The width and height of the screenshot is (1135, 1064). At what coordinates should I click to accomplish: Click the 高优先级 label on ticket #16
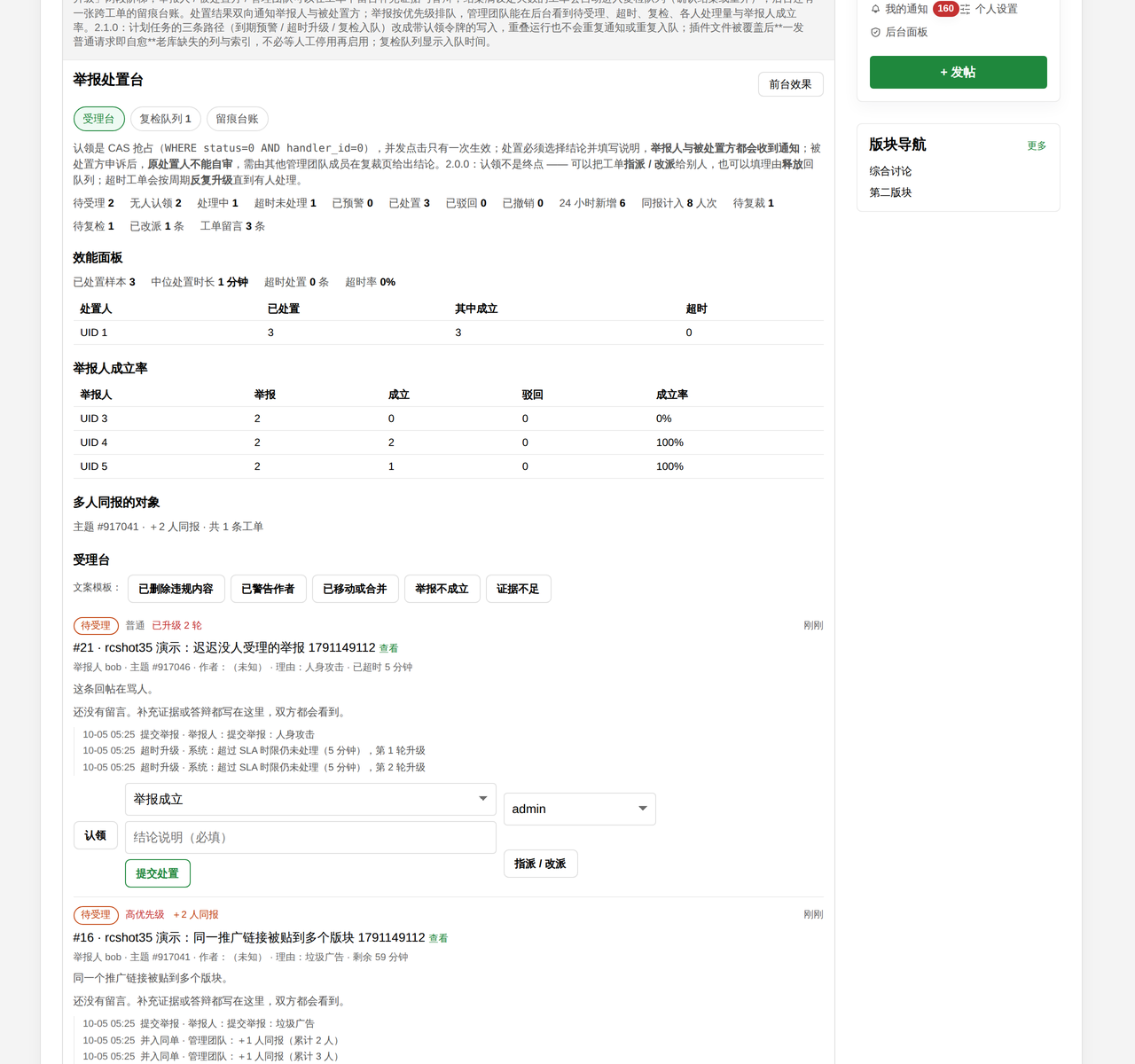click(x=145, y=914)
